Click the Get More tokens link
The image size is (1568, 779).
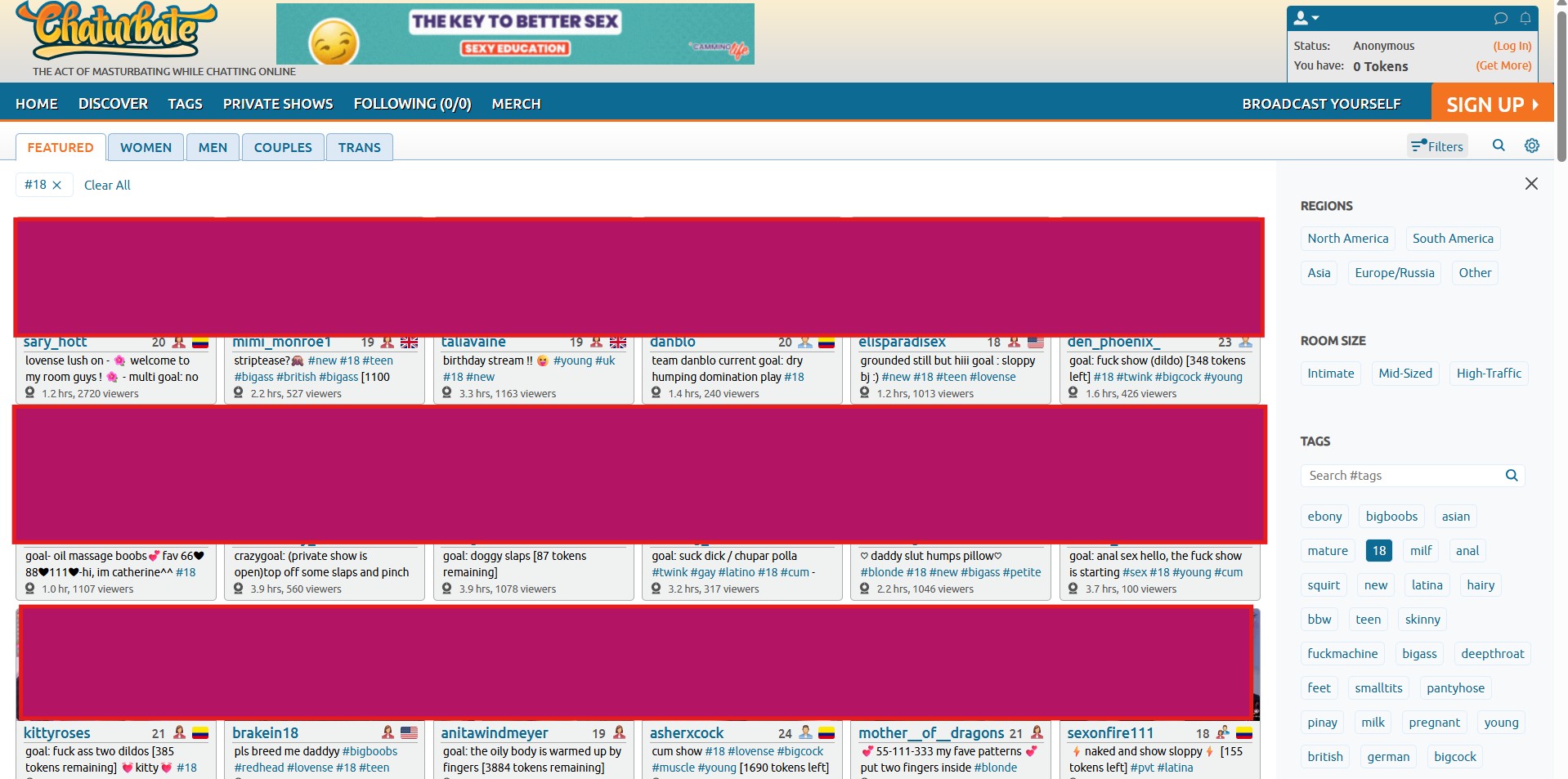1503,65
